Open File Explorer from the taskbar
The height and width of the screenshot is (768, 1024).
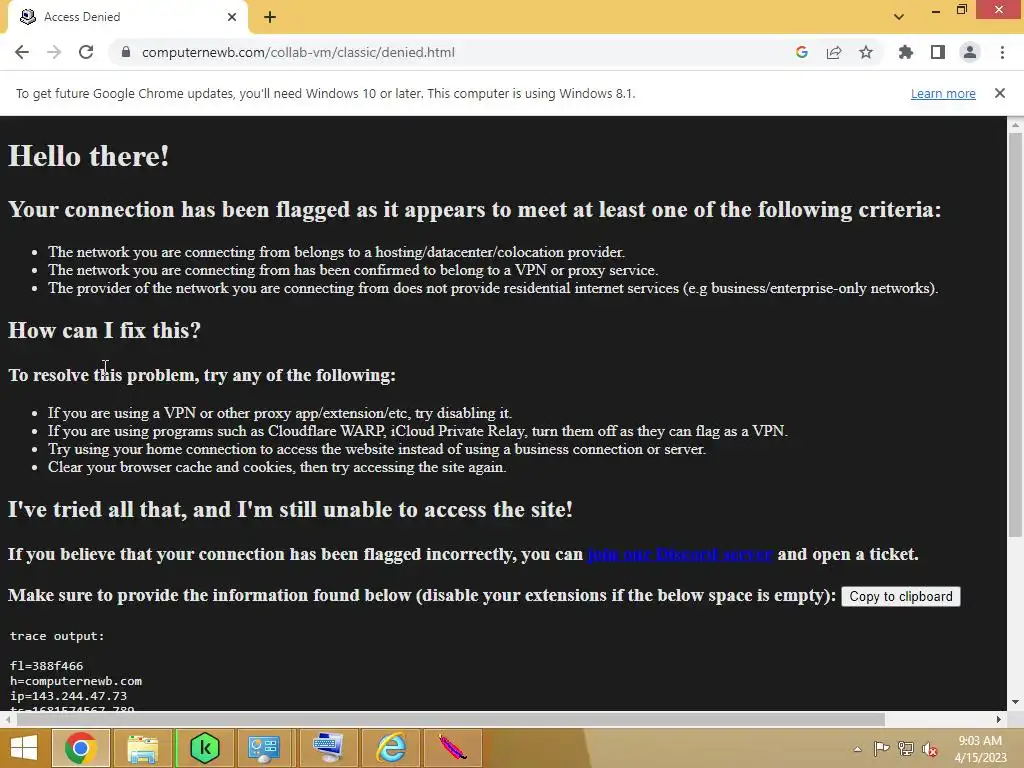point(142,748)
